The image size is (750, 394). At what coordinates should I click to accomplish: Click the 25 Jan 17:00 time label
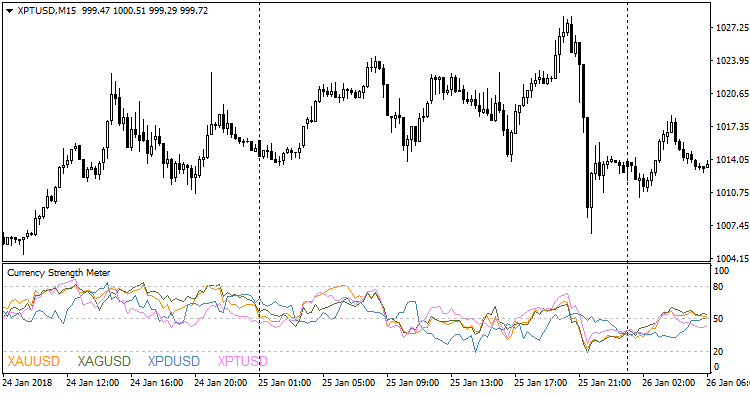[x=541, y=383]
